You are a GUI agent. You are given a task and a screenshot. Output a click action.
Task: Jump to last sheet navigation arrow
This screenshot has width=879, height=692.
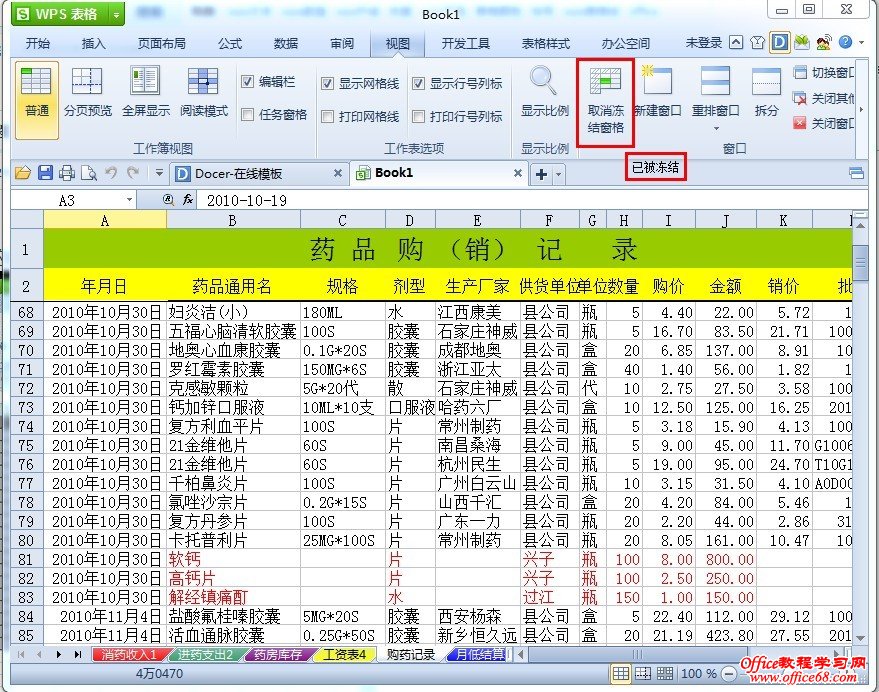pos(77,654)
